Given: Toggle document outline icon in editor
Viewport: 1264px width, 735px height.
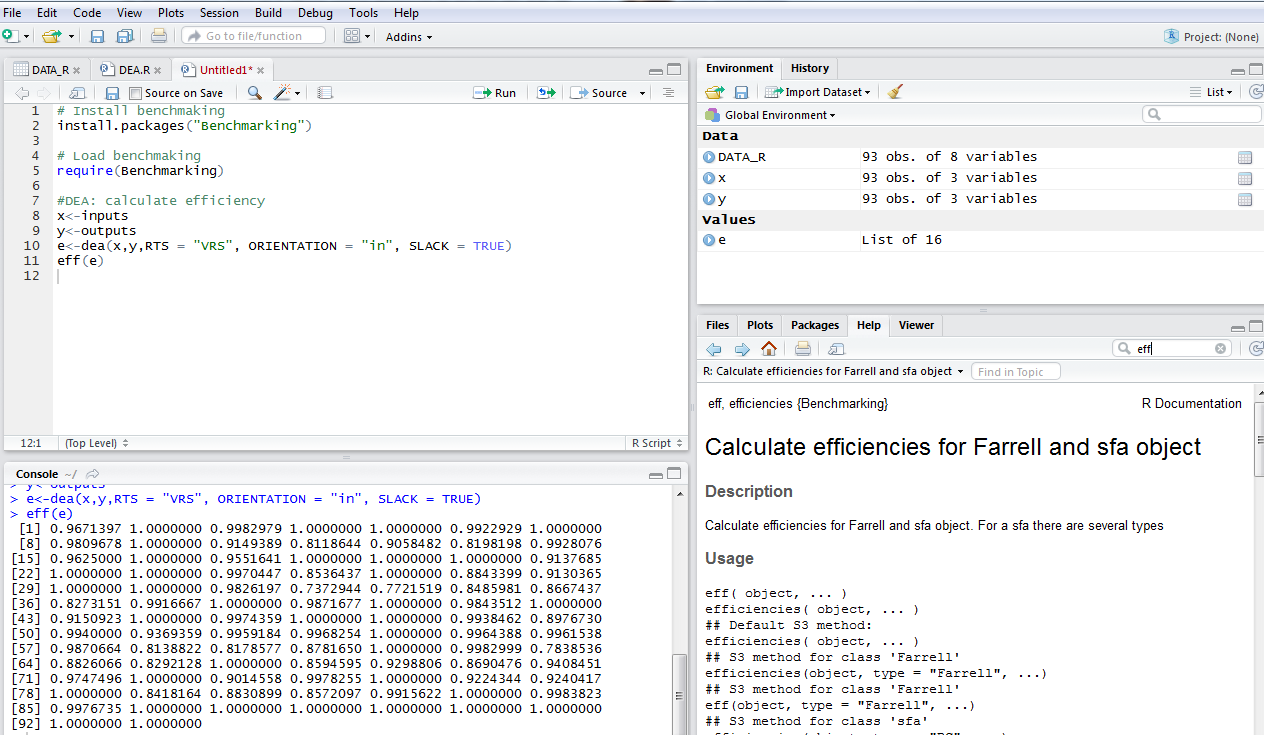Looking at the screenshot, I should pos(669,93).
